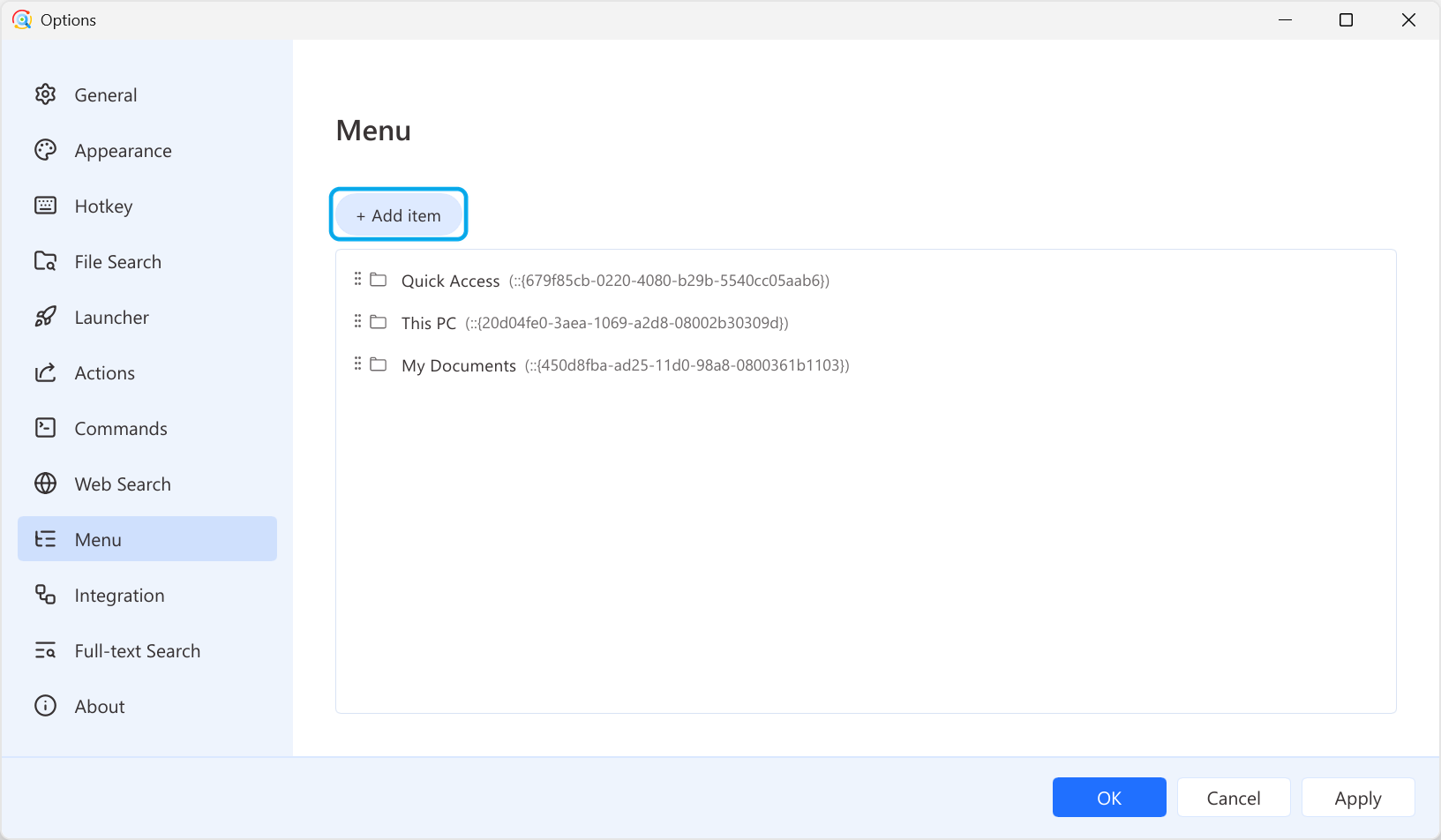
Task: Go to Full-text Search settings
Action: 147,650
